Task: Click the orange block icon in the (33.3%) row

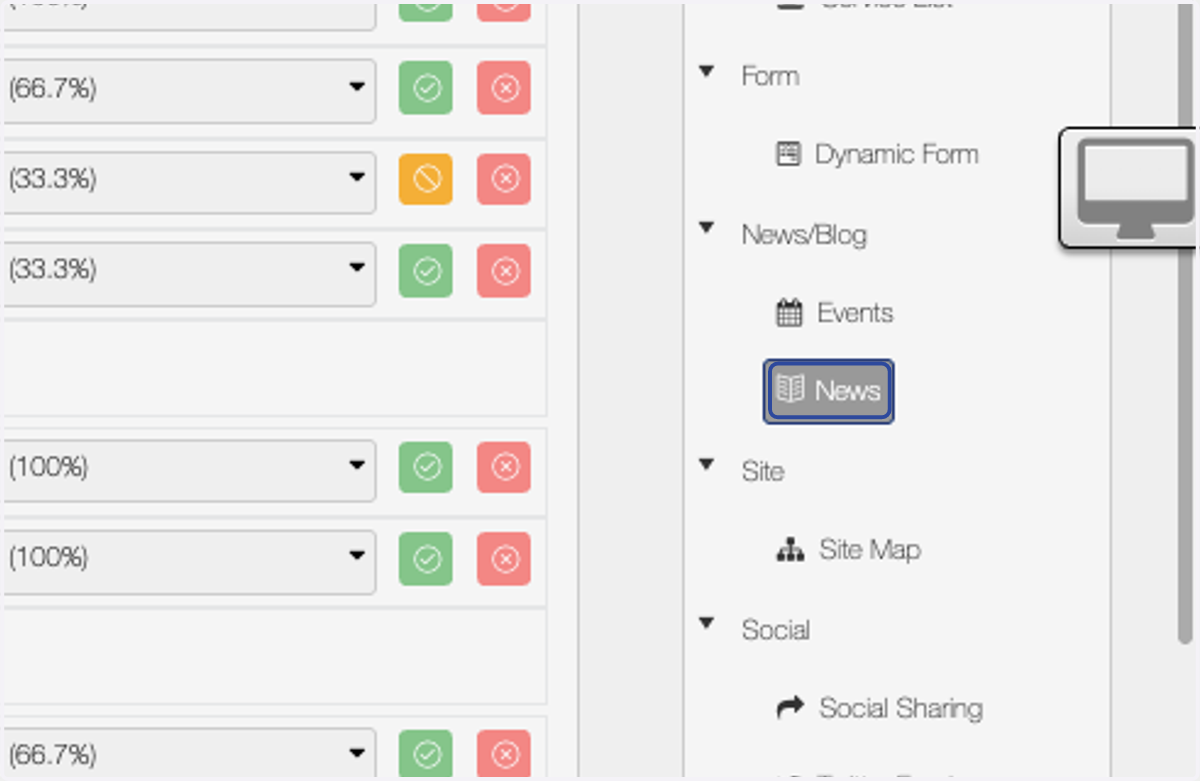Action: 426,179
